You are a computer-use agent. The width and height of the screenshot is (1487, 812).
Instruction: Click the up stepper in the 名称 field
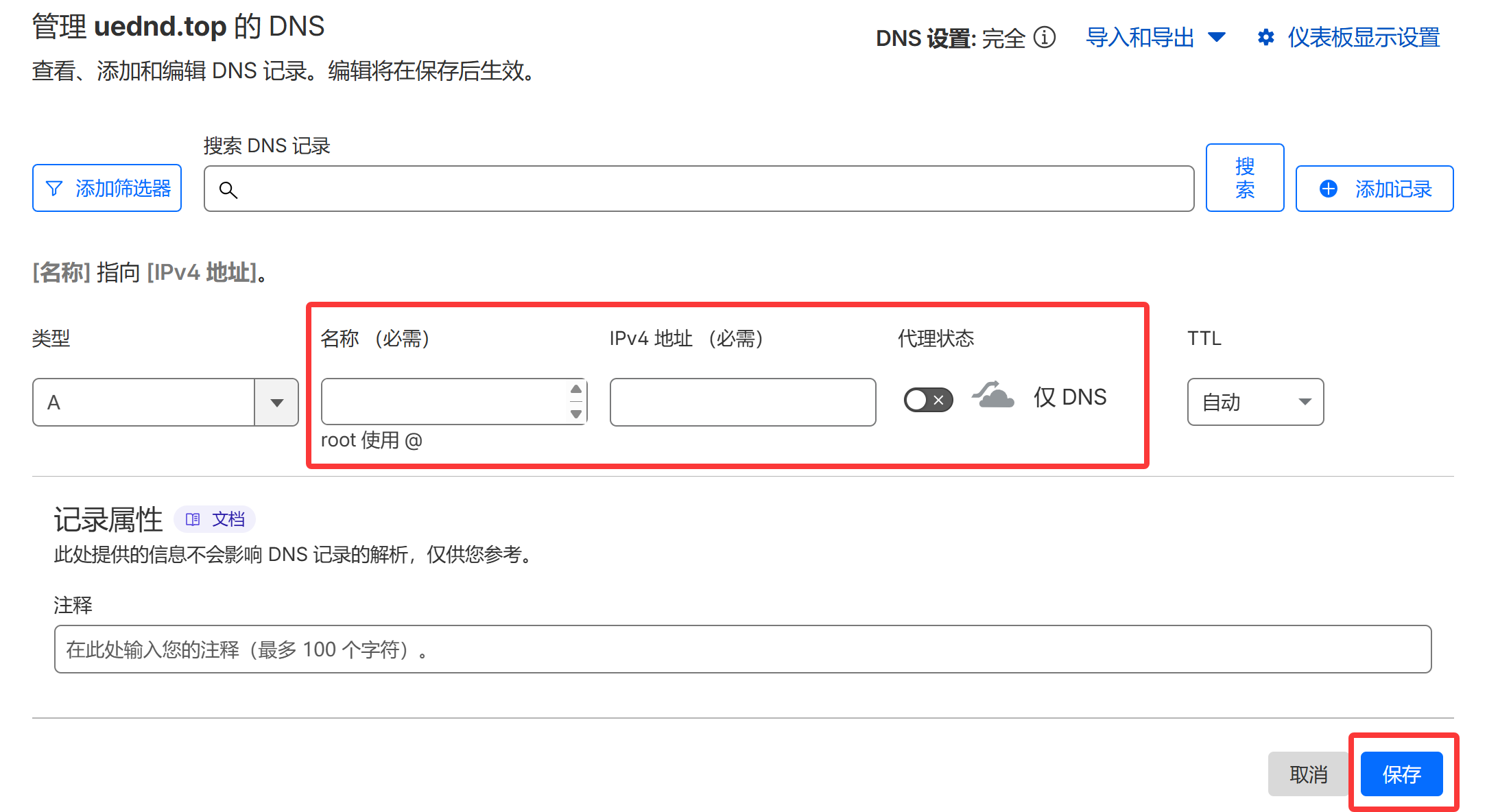coord(576,389)
